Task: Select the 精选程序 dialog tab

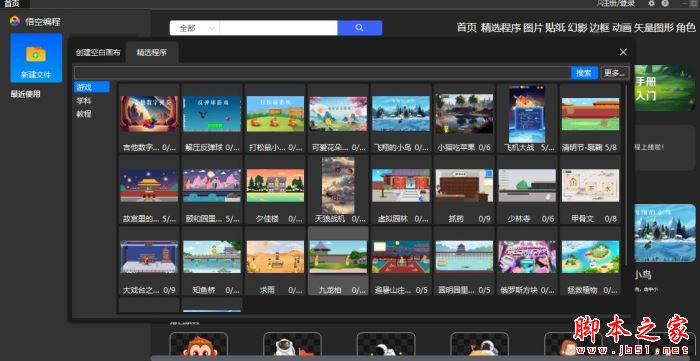Action: 152,52
